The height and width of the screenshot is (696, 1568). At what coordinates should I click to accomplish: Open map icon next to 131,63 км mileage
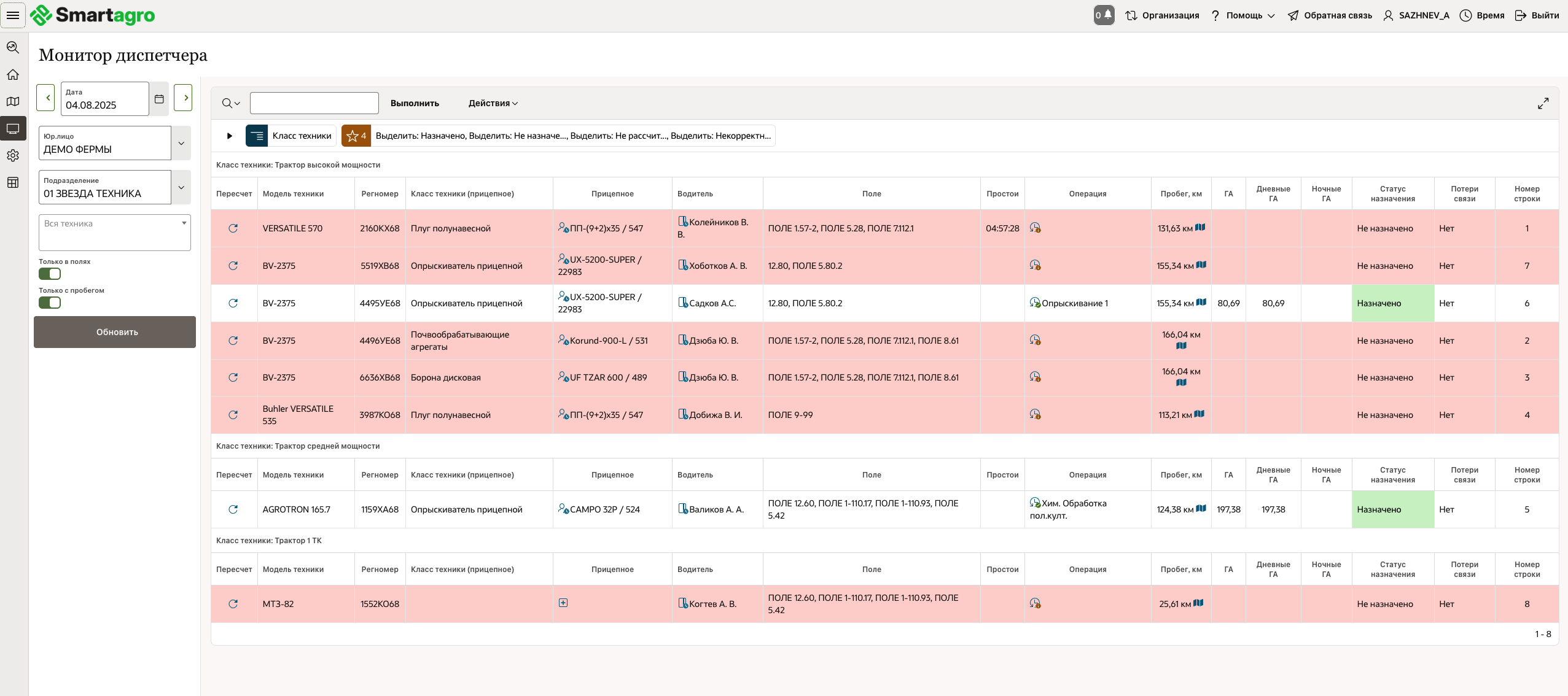tap(1200, 228)
